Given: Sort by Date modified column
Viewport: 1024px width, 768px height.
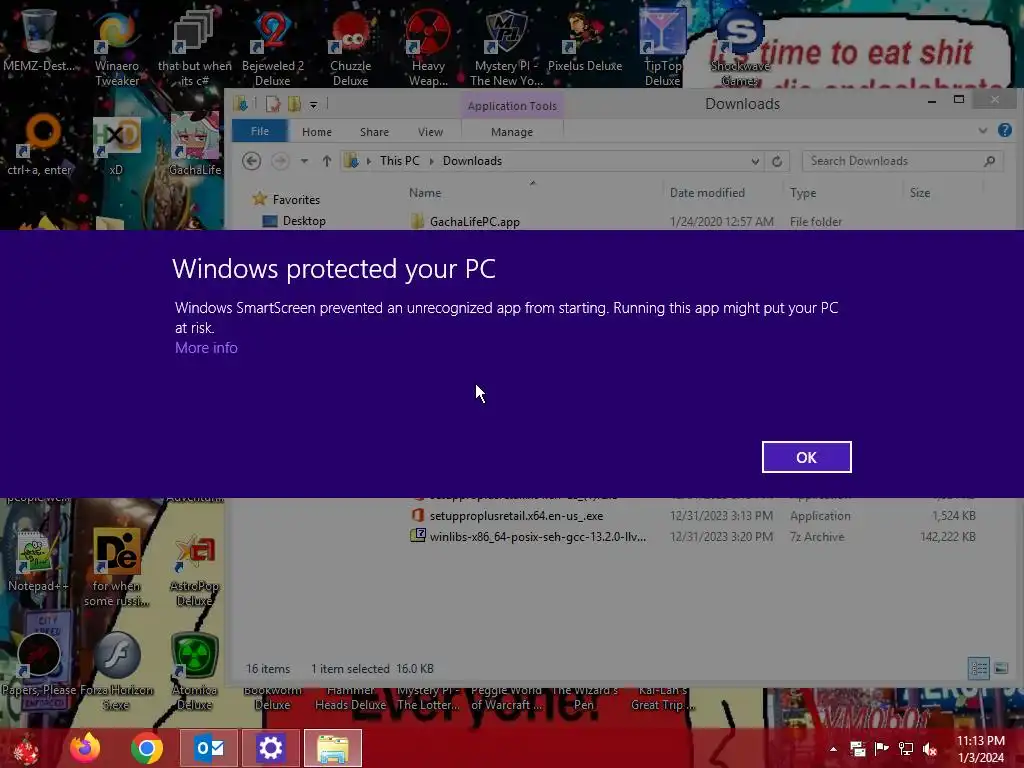Looking at the screenshot, I should pos(707,193).
